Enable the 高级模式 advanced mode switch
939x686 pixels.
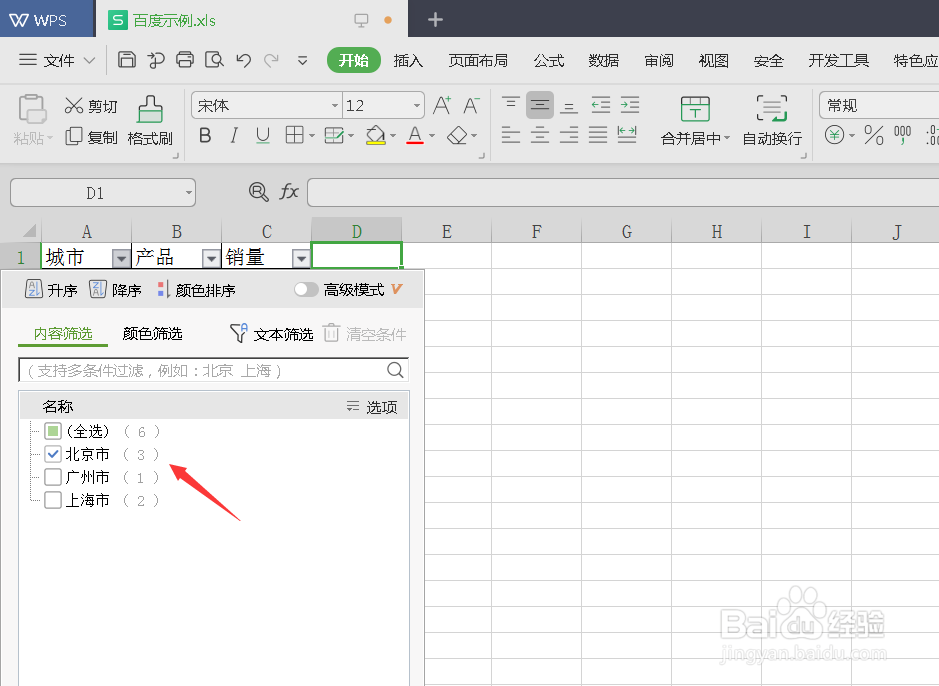pyautogui.click(x=305, y=290)
